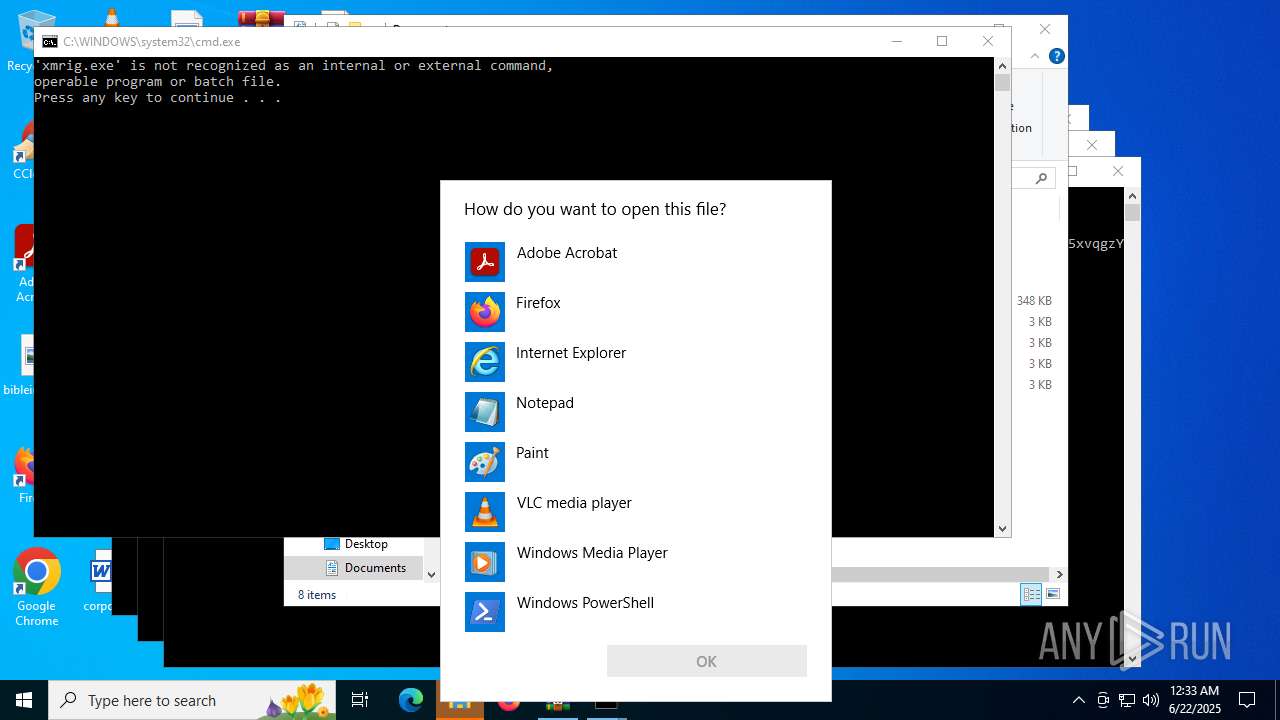
Task: Switch Explorer to large icons view
Action: [x=1053, y=594]
